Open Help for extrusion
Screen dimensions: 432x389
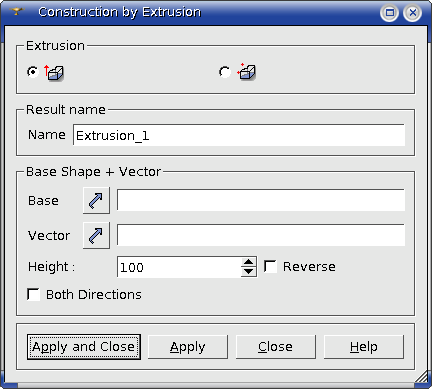[x=364, y=347]
